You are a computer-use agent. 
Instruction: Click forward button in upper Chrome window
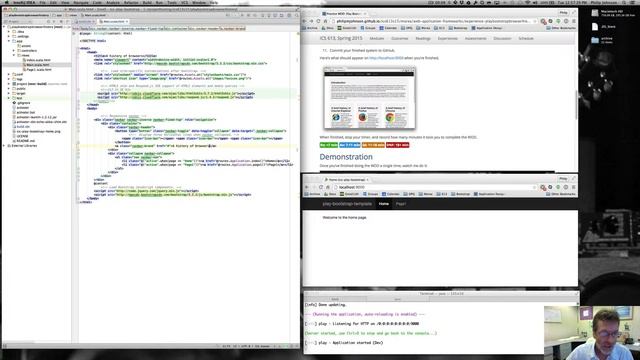[311, 21]
